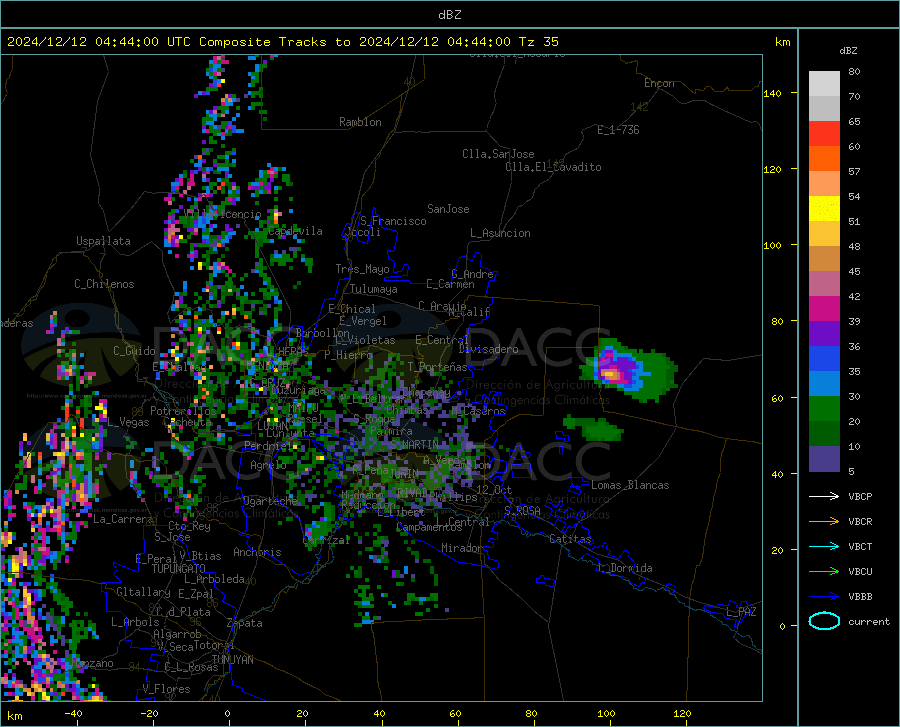The width and height of the screenshot is (900, 727).
Task: Click the L_Dormida map label
Action: click(x=624, y=568)
